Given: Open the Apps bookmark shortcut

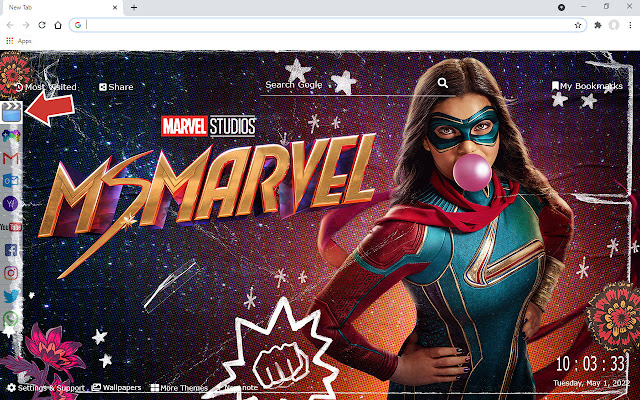Looking at the screenshot, I should tap(19, 41).
